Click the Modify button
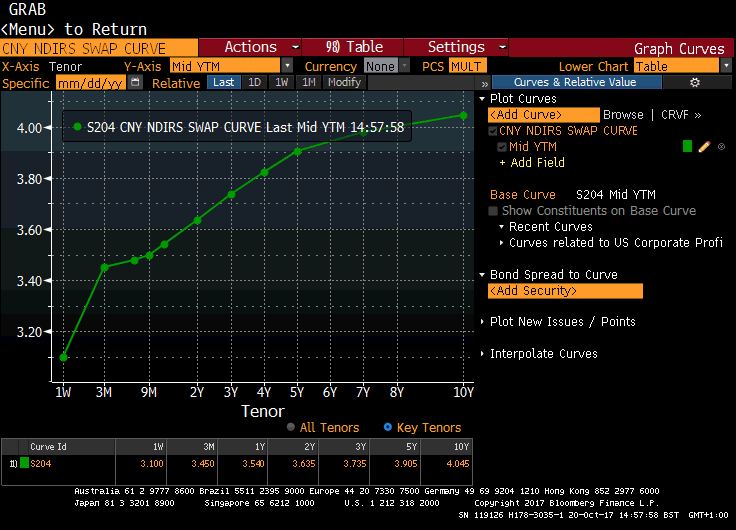Viewport: 736px width, 530px height. click(x=344, y=83)
